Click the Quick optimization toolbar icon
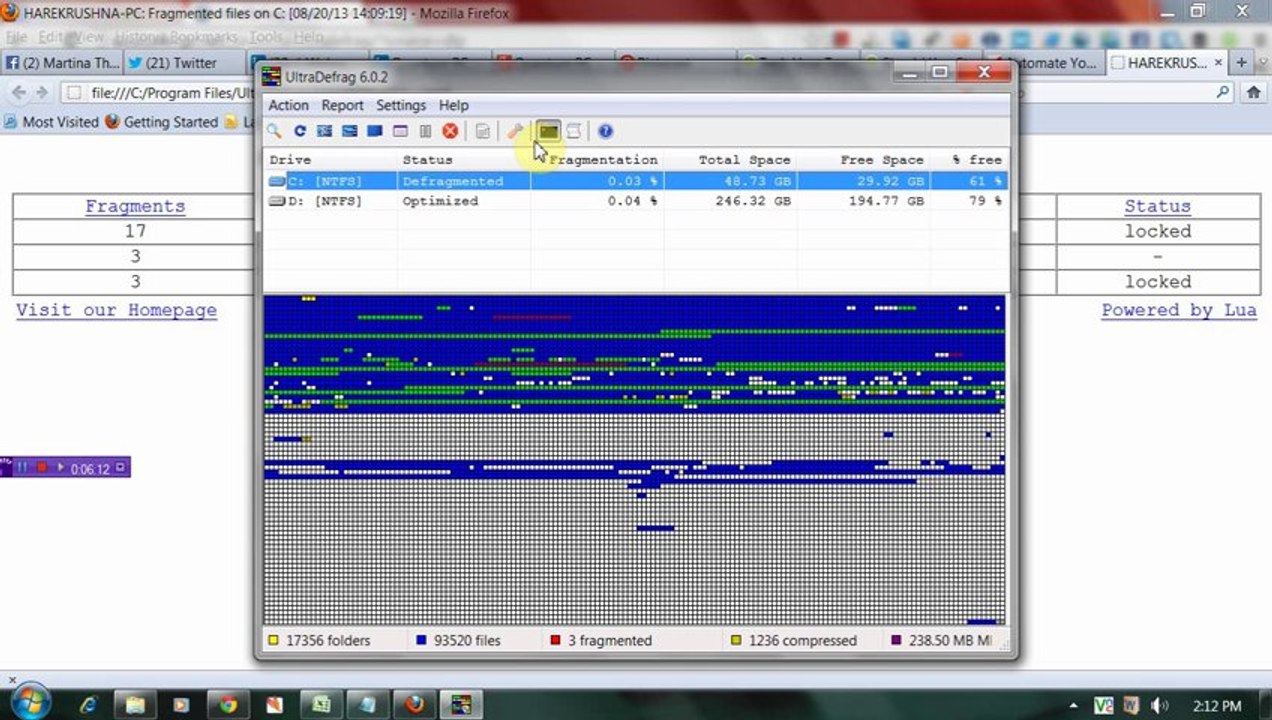This screenshot has height=720, width=1272. pos(349,131)
